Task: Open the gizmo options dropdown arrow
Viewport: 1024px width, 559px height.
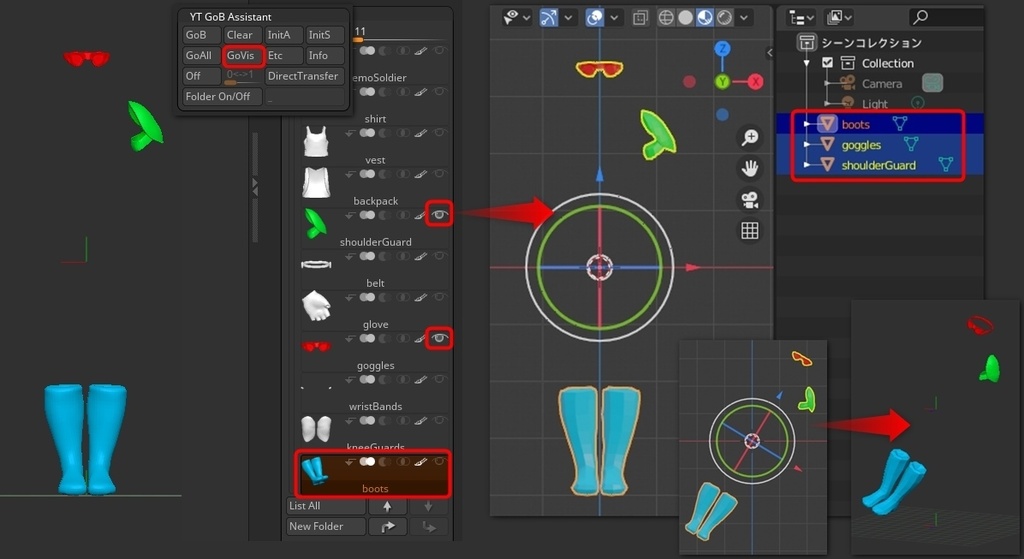Action: [x=568, y=18]
